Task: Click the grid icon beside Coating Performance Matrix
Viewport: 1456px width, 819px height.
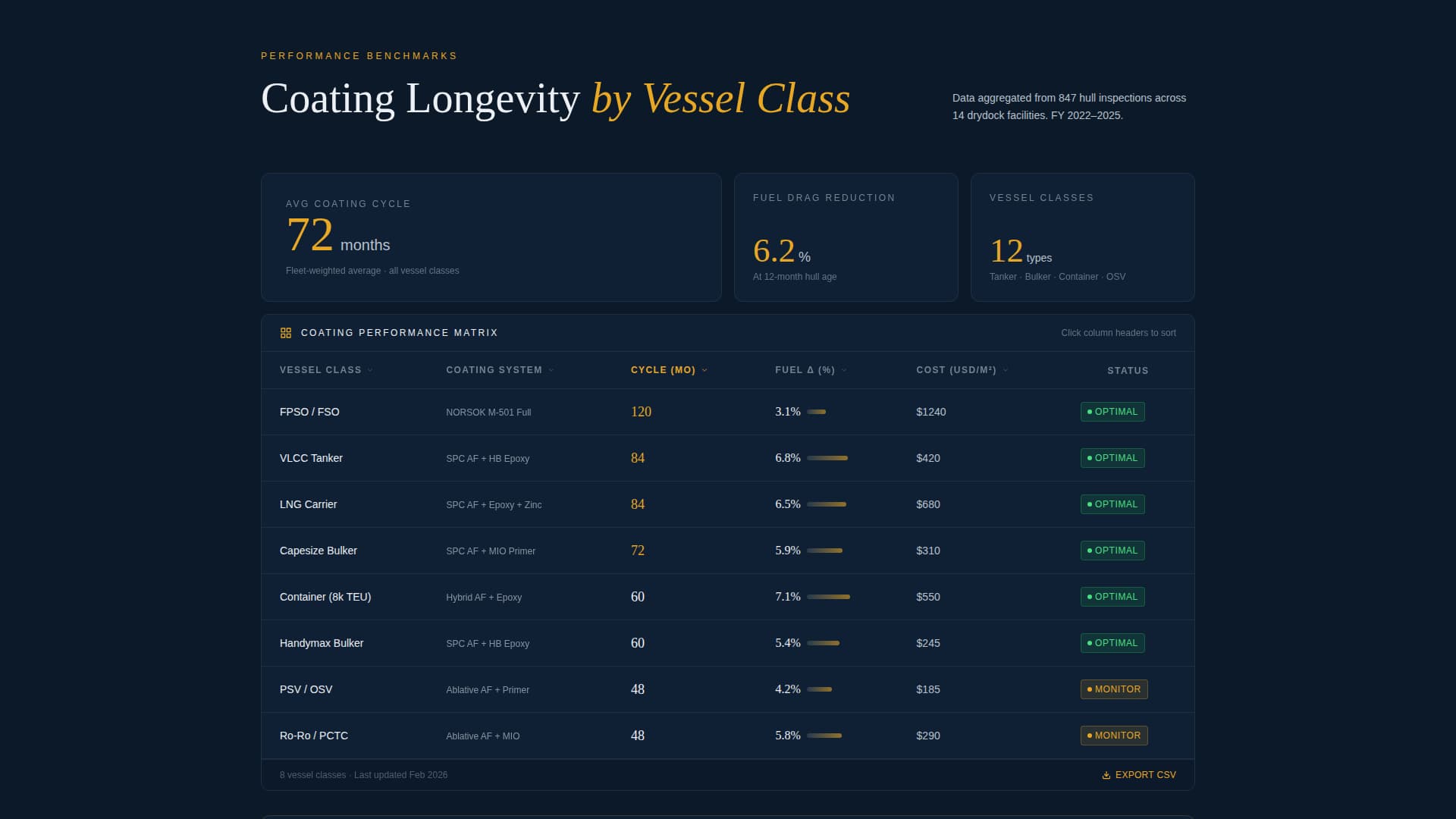Action: point(286,333)
